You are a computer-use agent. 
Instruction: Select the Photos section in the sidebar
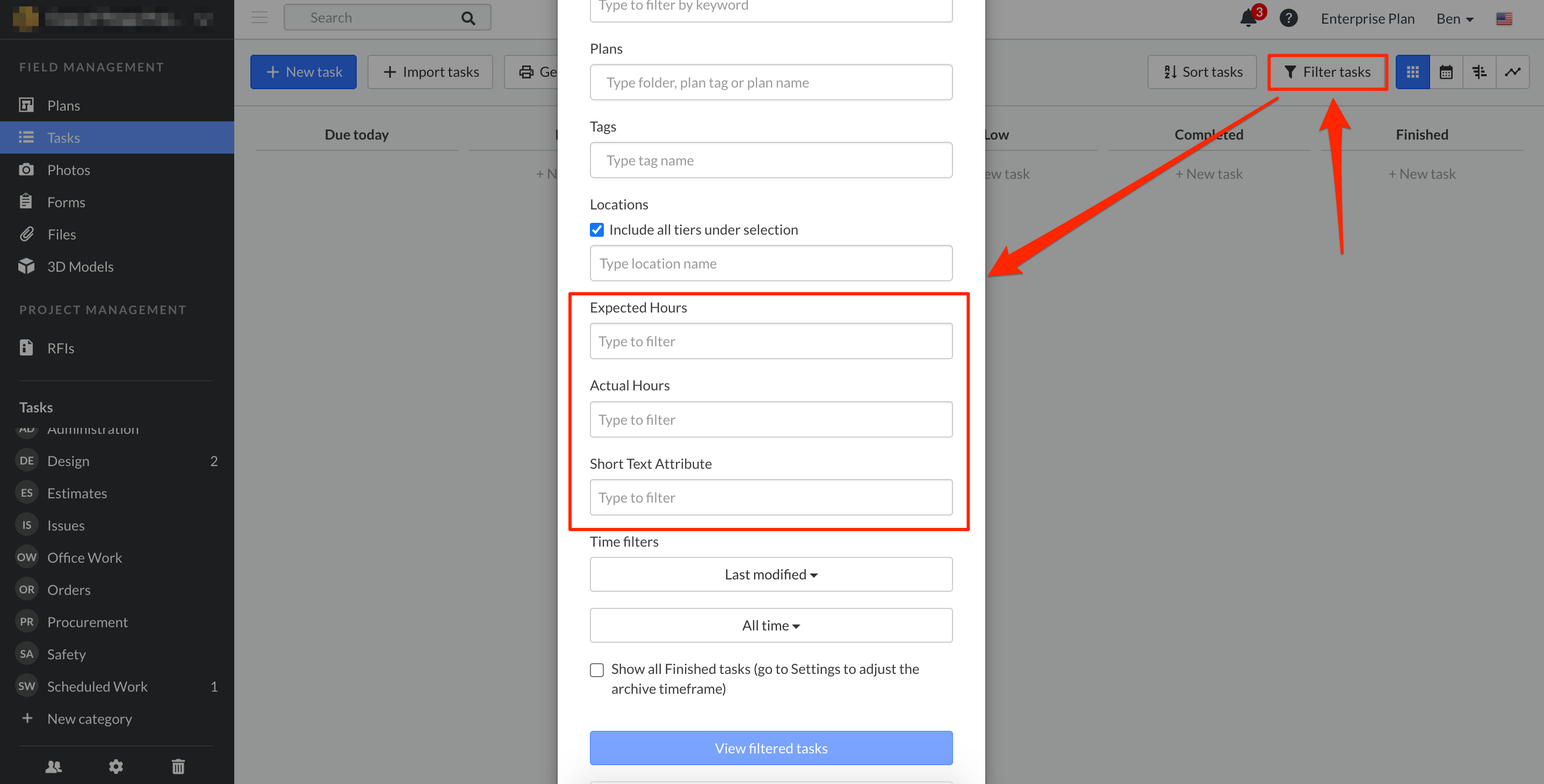(69, 170)
